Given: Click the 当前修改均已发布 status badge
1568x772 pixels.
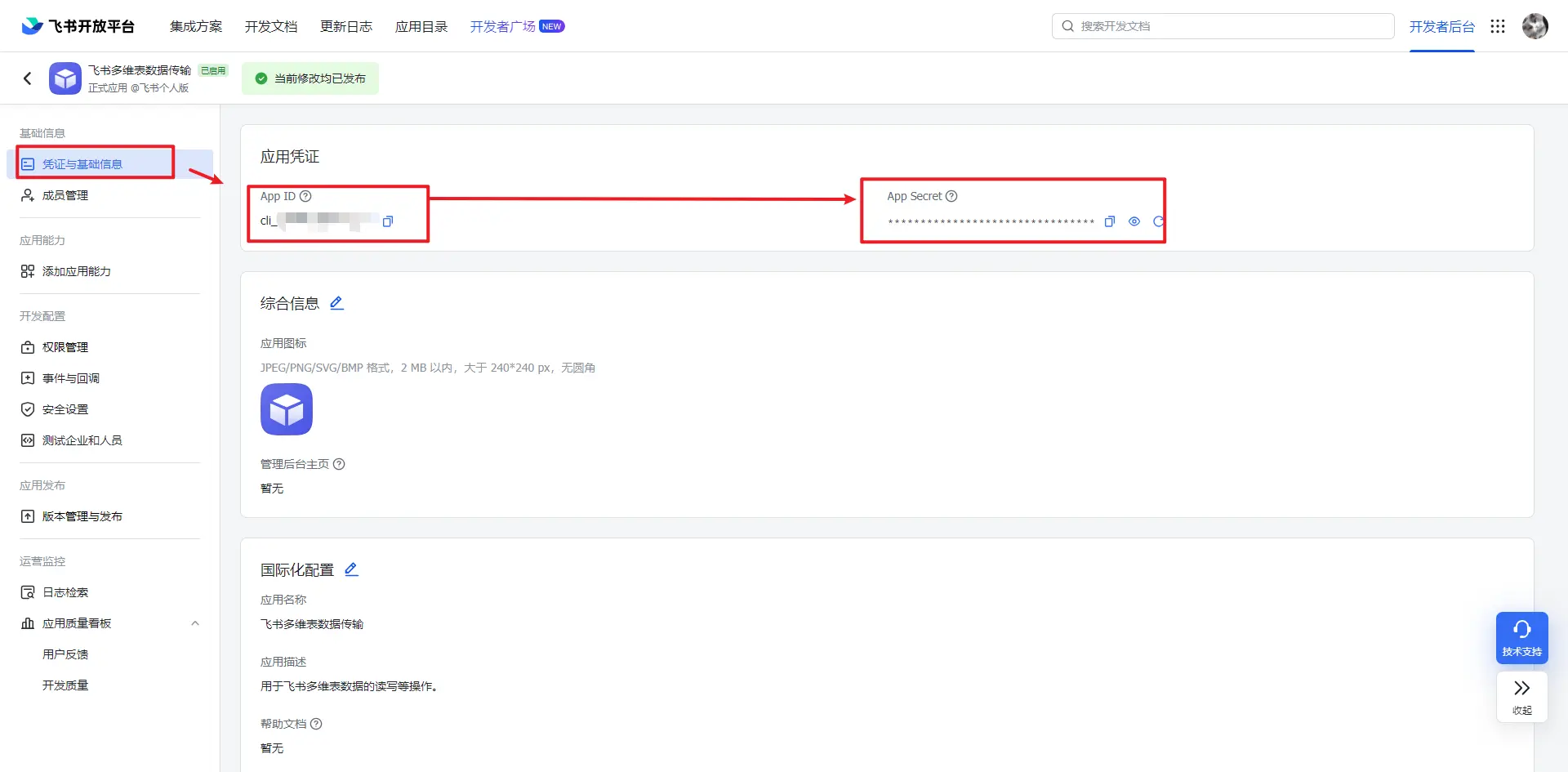Looking at the screenshot, I should point(310,78).
